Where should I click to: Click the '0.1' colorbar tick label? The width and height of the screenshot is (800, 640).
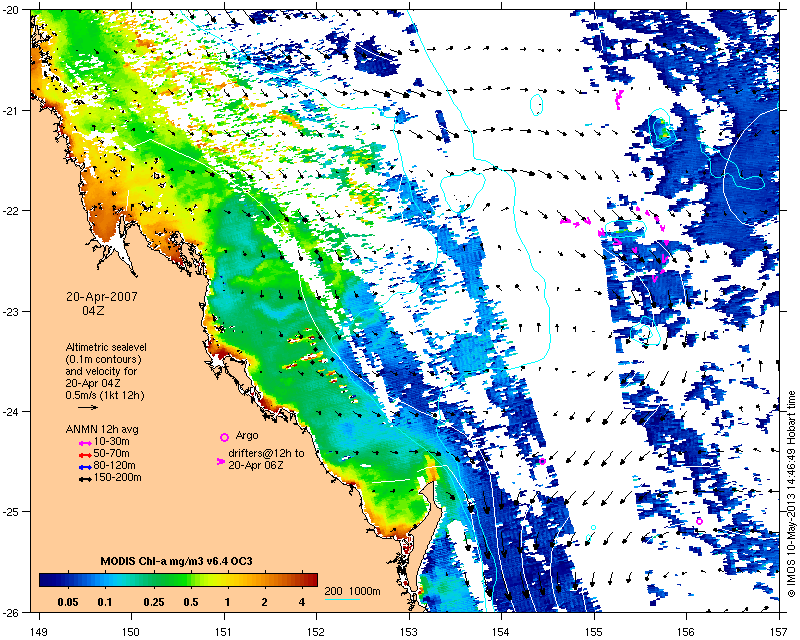coord(105,602)
